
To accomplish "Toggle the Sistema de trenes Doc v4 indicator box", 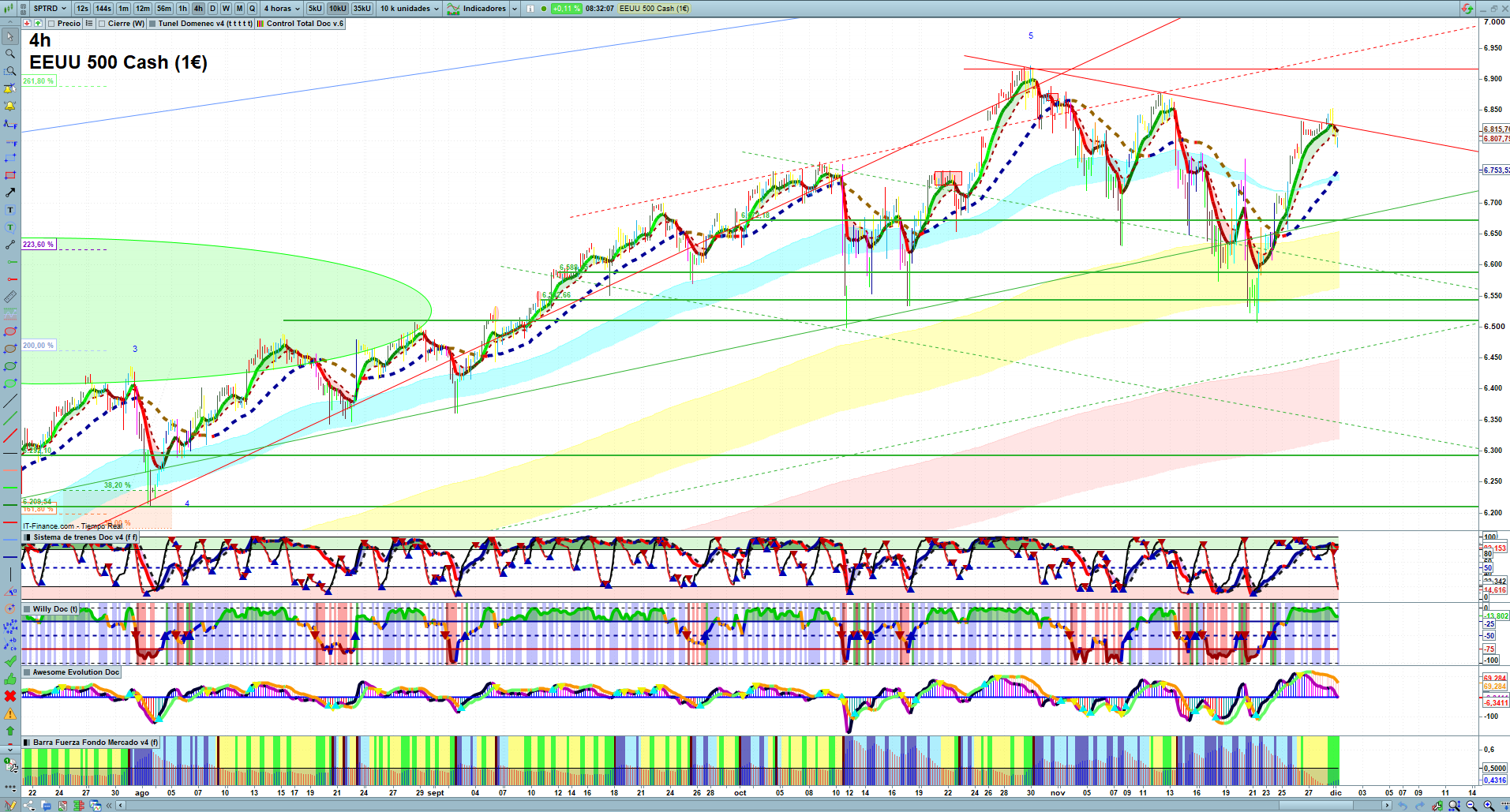I will (28, 537).
